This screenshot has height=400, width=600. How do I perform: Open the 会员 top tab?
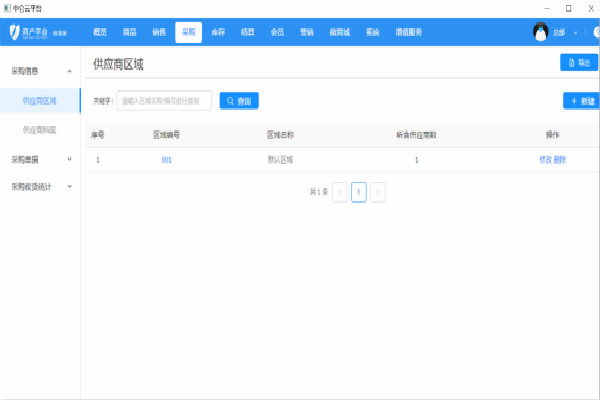click(x=277, y=32)
